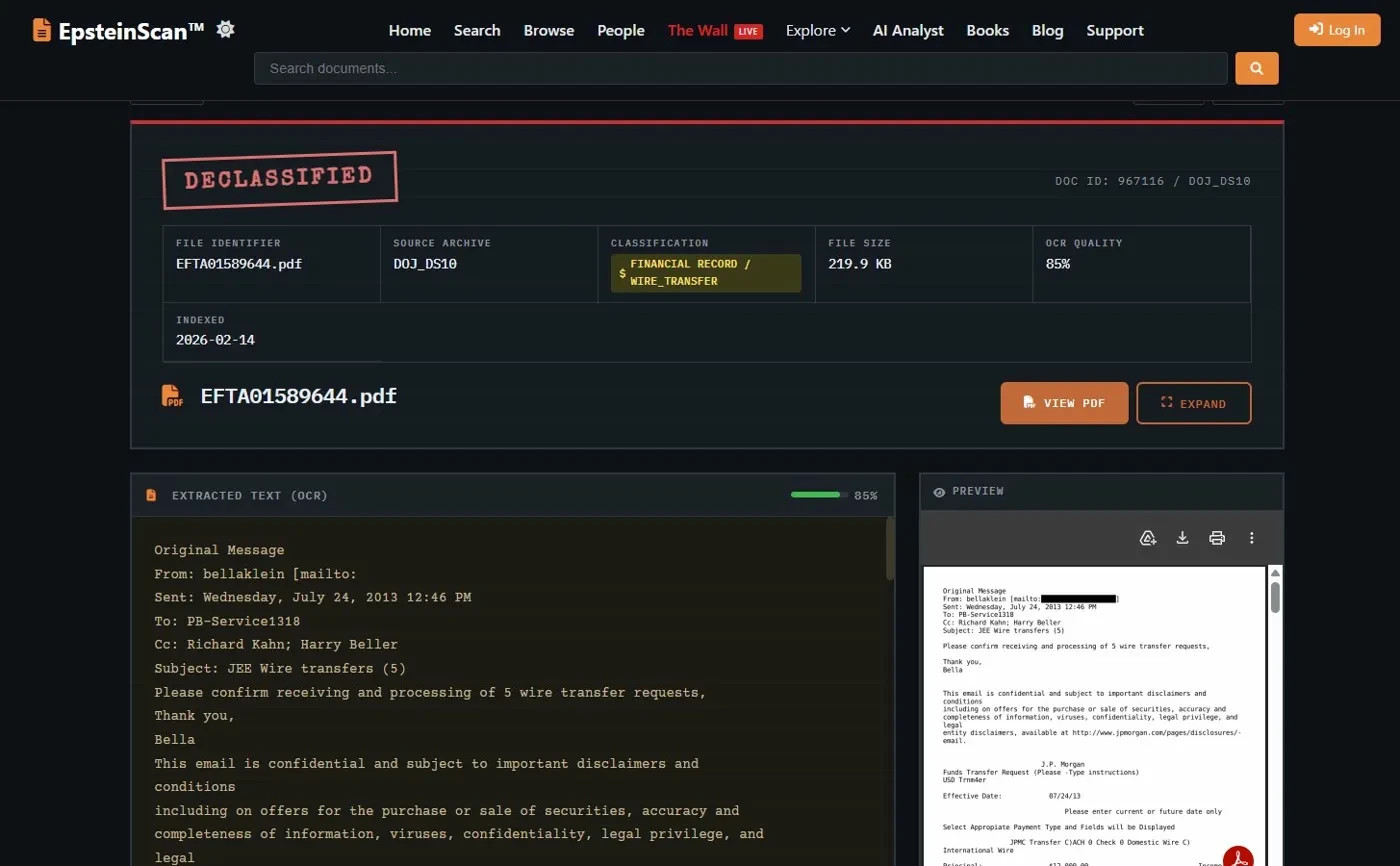Expand the Explore dropdown menu
This screenshot has height=866, width=1400.
point(818,30)
